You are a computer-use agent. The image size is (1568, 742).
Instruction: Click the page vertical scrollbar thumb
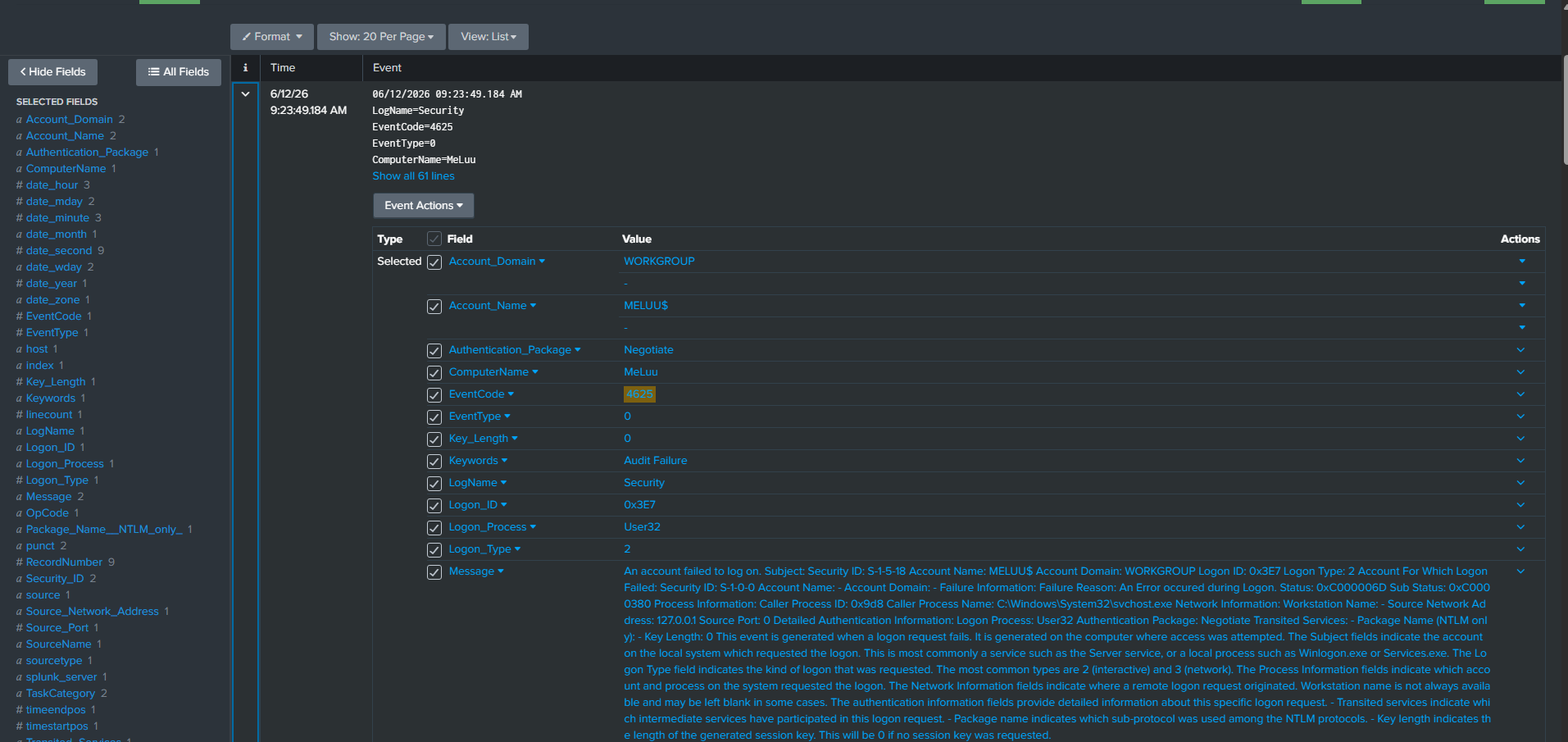point(1565,110)
